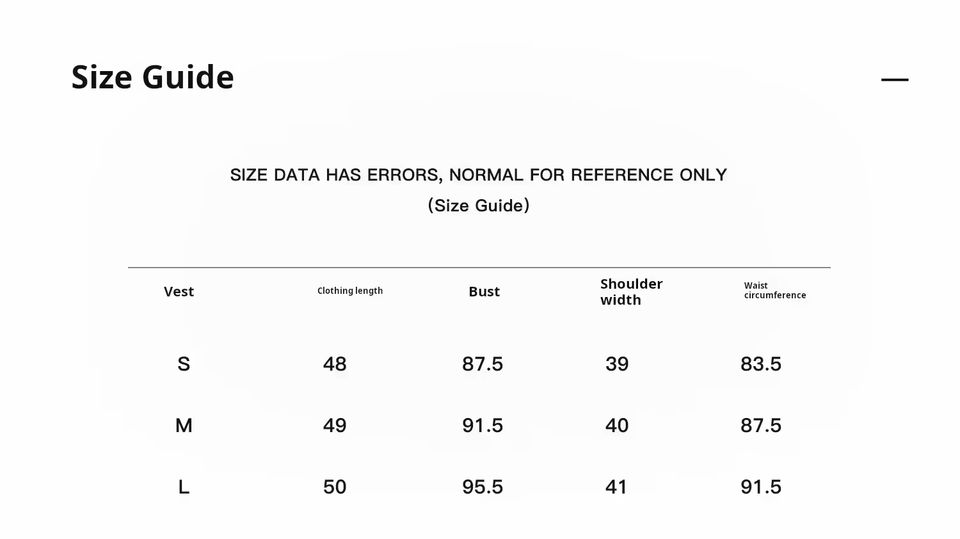Viewport: 960px width, 539px height.
Task: Click the (Size Guide) subtitle in parentheses
Action: (478, 206)
